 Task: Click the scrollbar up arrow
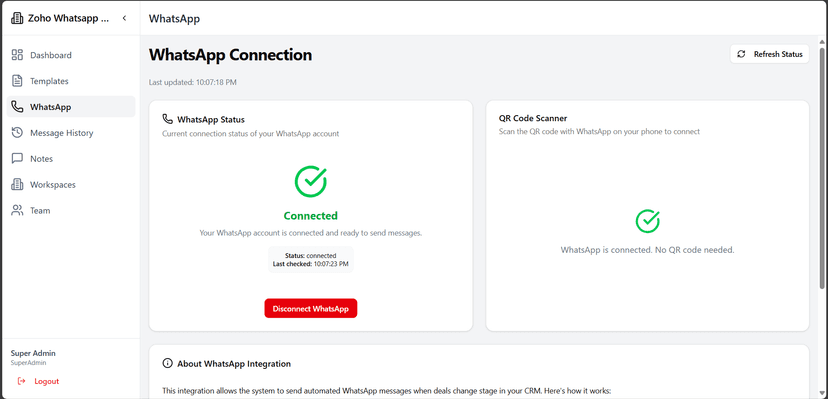822,41
